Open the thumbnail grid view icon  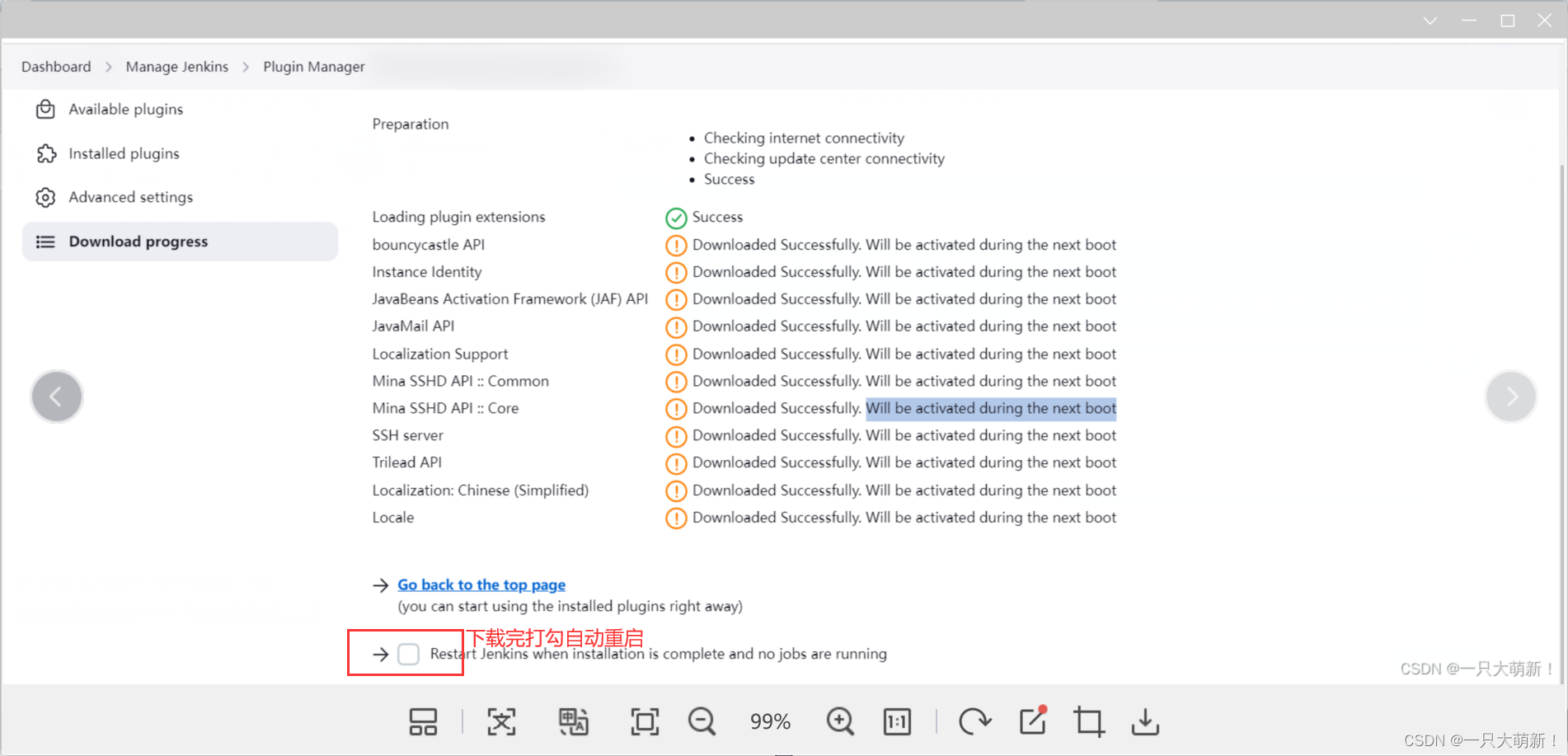click(423, 722)
